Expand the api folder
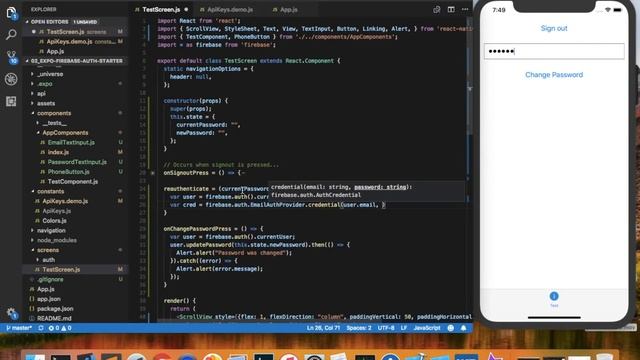This screenshot has height=360, width=640. click(x=41, y=93)
